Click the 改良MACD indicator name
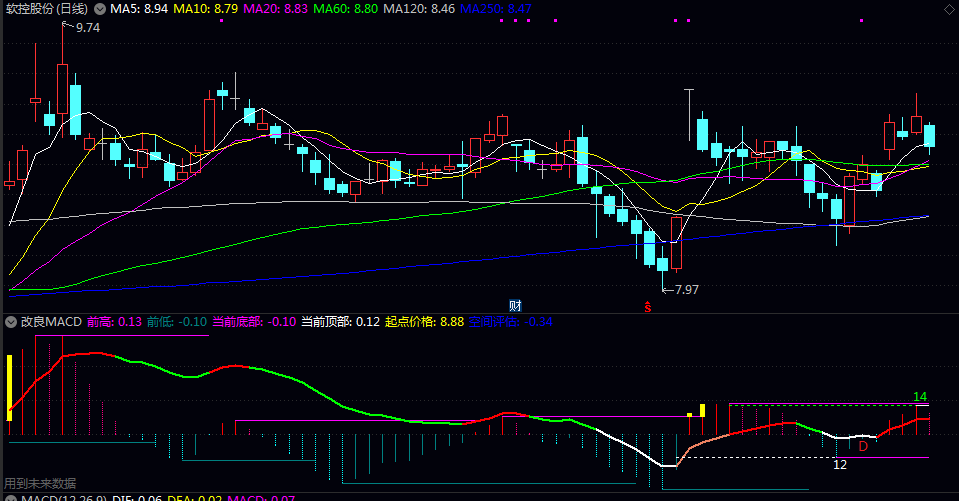 click(x=51, y=322)
